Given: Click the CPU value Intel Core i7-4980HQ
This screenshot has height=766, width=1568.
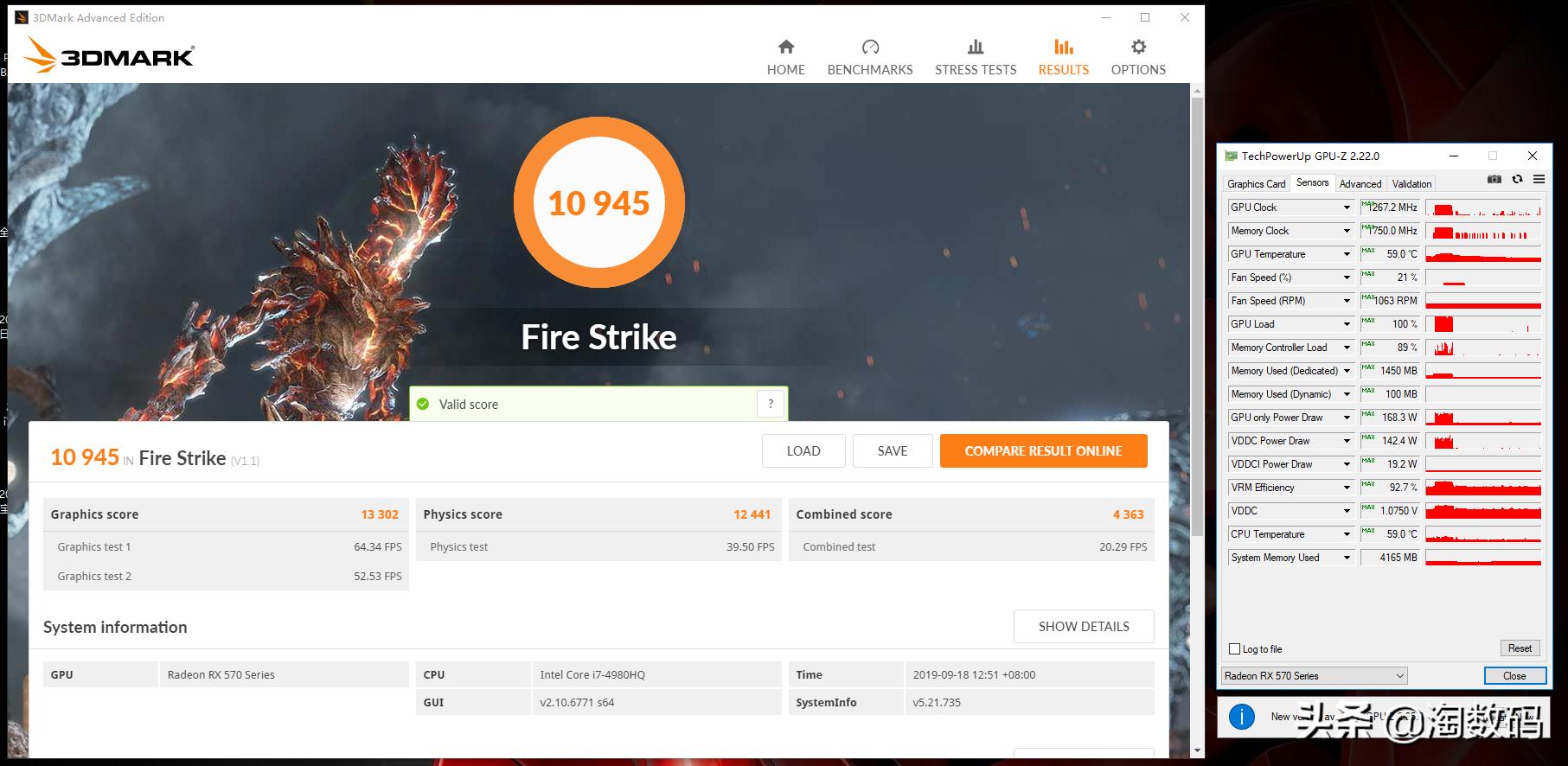Looking at the screenshot, I should point(592,675).
